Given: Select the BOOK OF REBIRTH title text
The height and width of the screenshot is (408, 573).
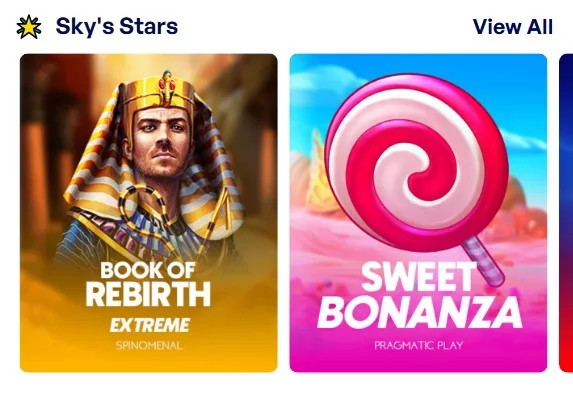Looking at the screenshot, I should 148,284.
